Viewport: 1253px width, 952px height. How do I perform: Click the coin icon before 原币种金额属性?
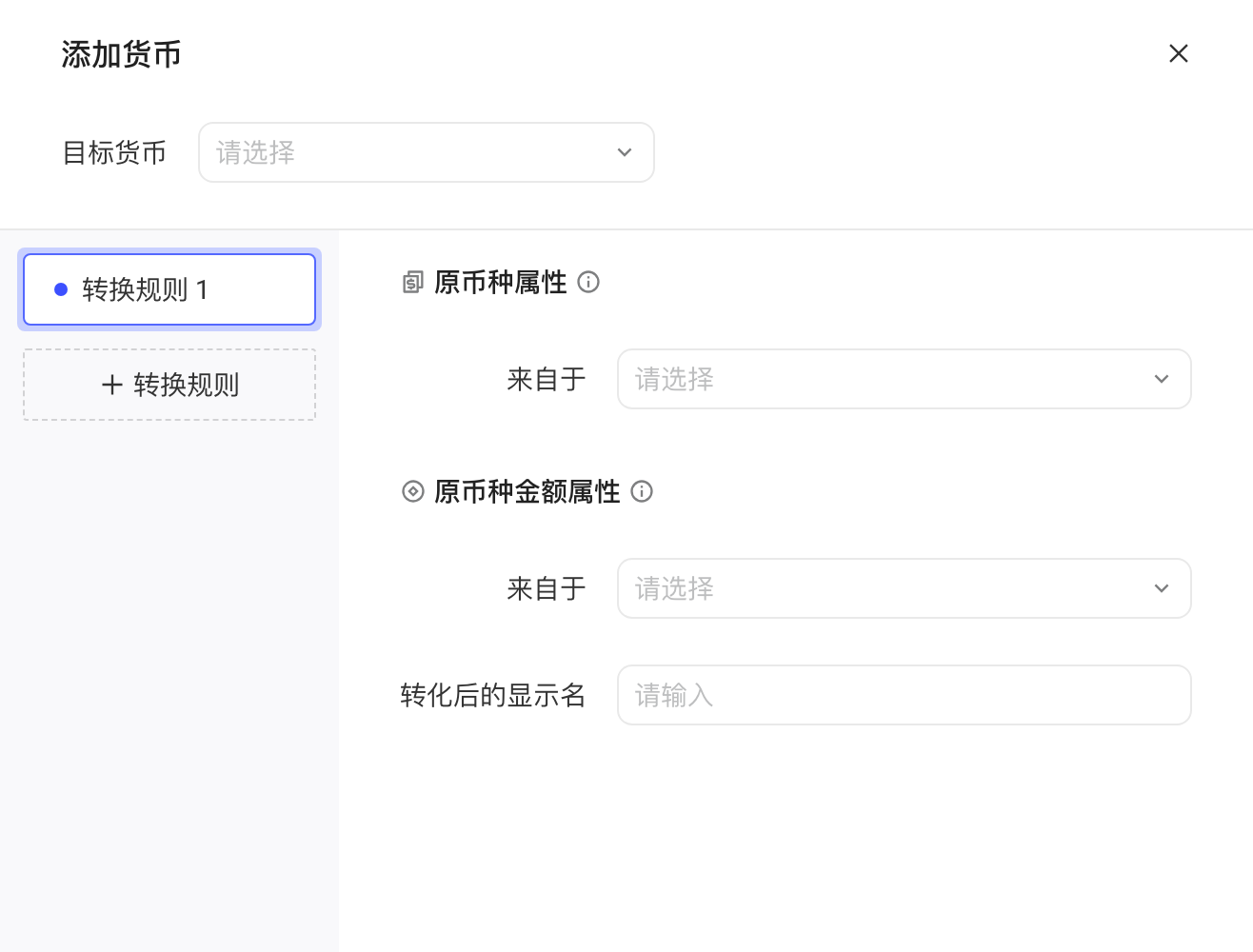[412, 491]
